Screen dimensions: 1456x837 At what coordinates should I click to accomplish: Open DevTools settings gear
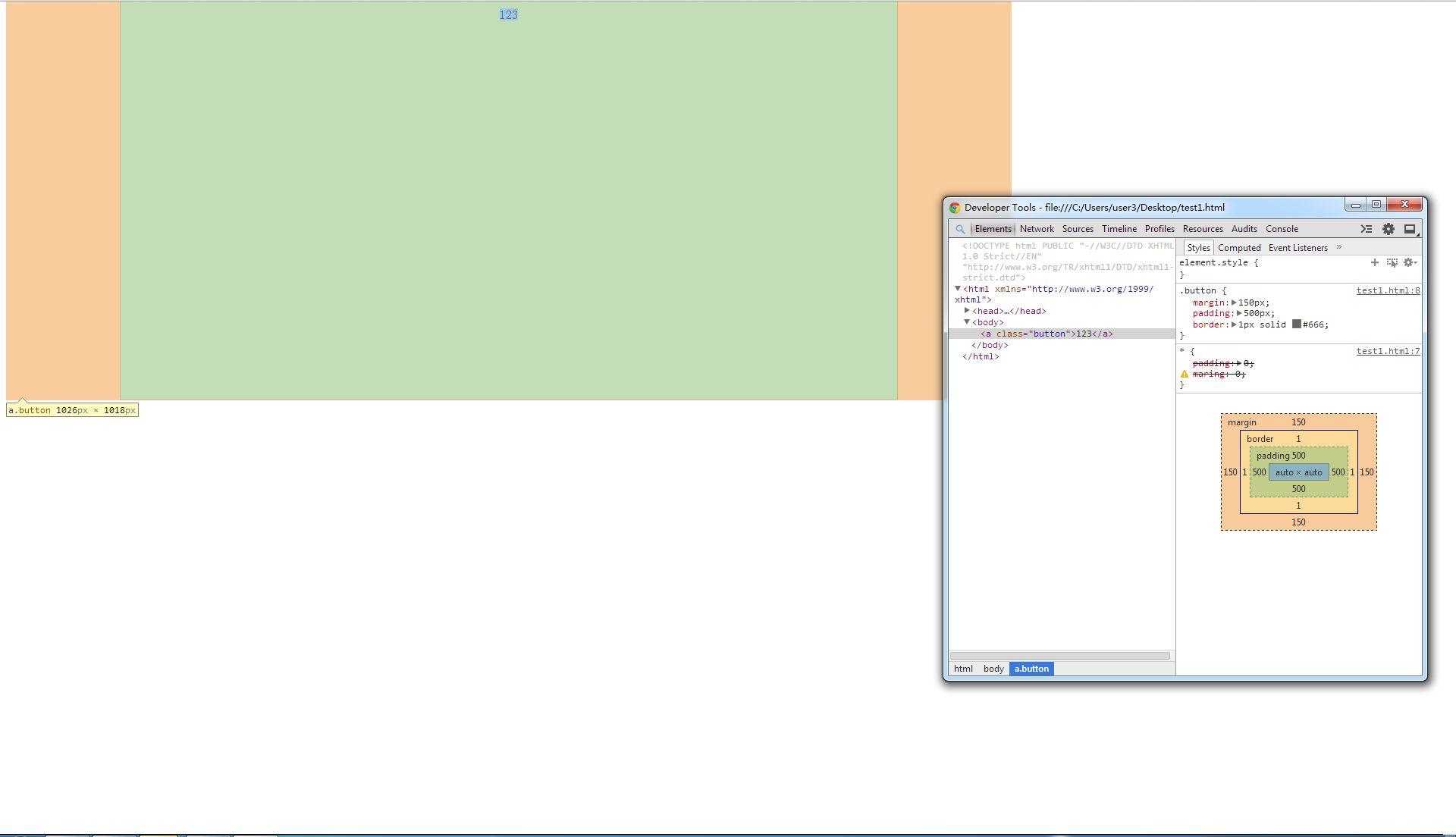[1388, 229]
